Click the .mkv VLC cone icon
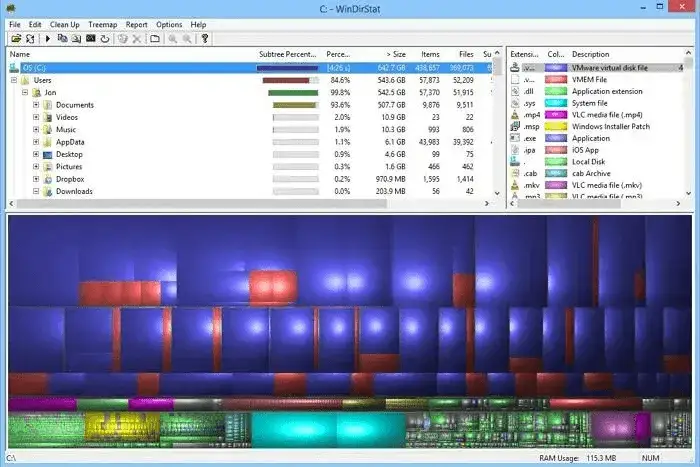This screenshot has width=700, height=467. click(x=515, y=185)
